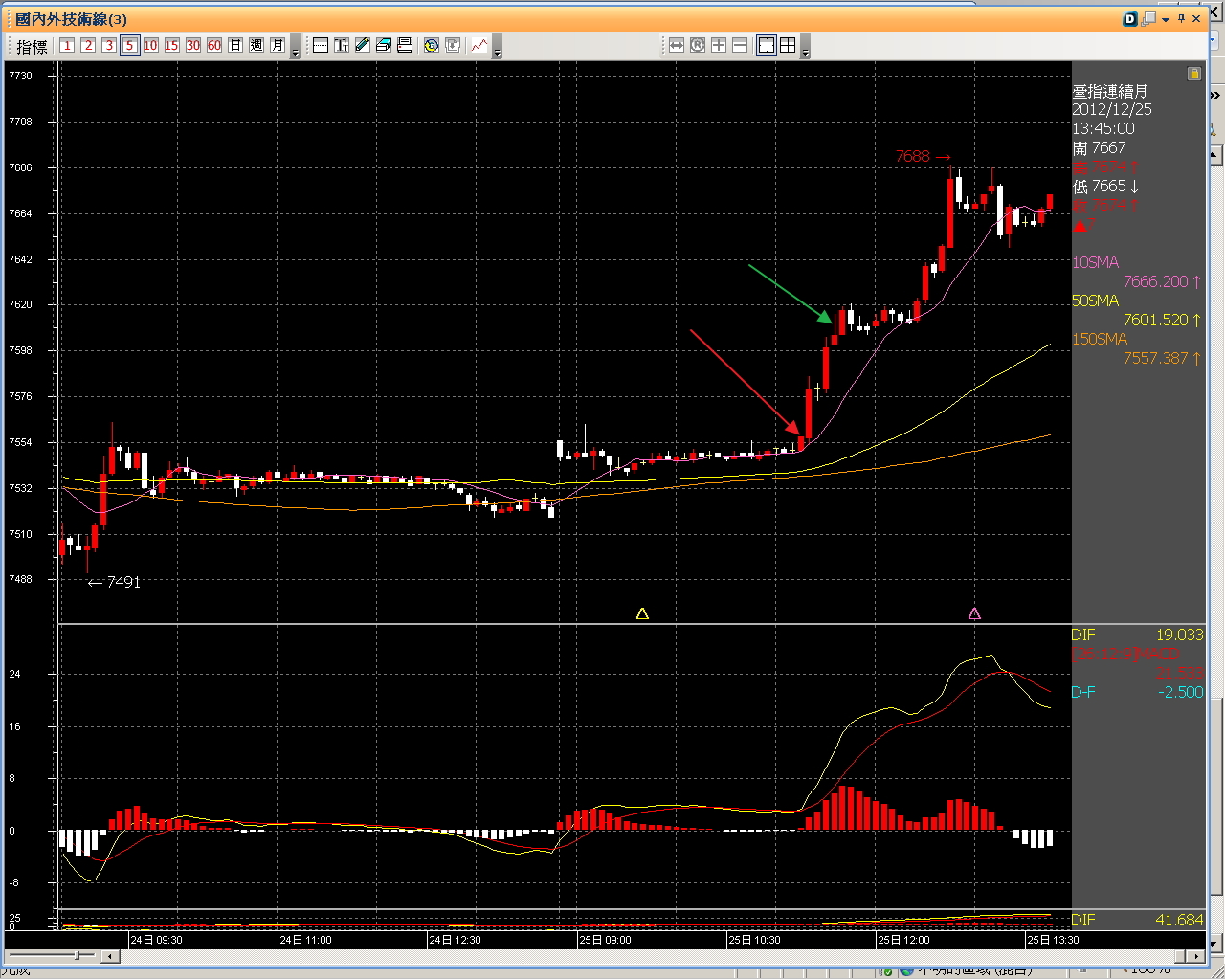Click the cascade windows icon in title bar
The image size is (1225, 980).
(x=1149, y=18)
